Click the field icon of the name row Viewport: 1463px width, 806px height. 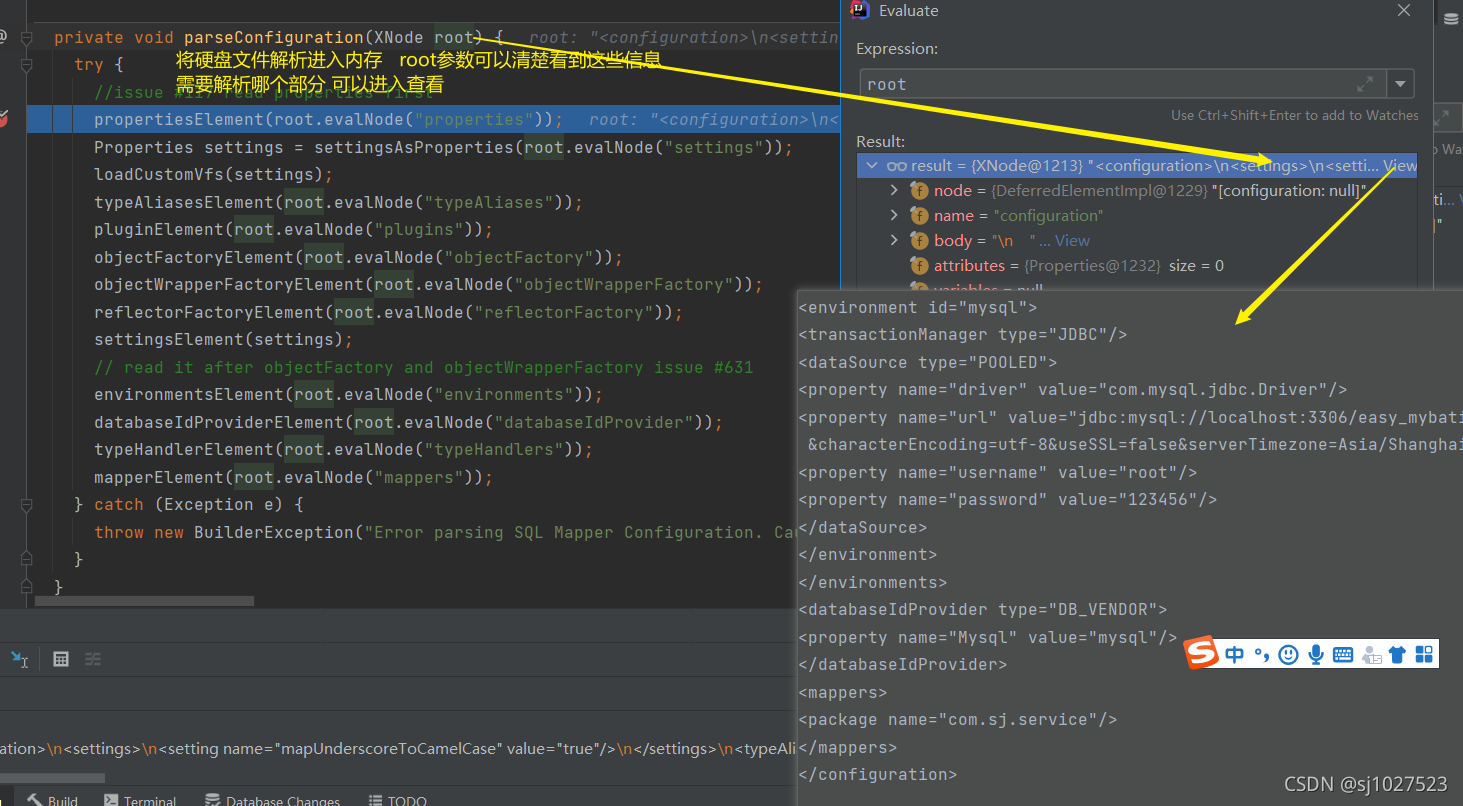click(x=919, y=215)
